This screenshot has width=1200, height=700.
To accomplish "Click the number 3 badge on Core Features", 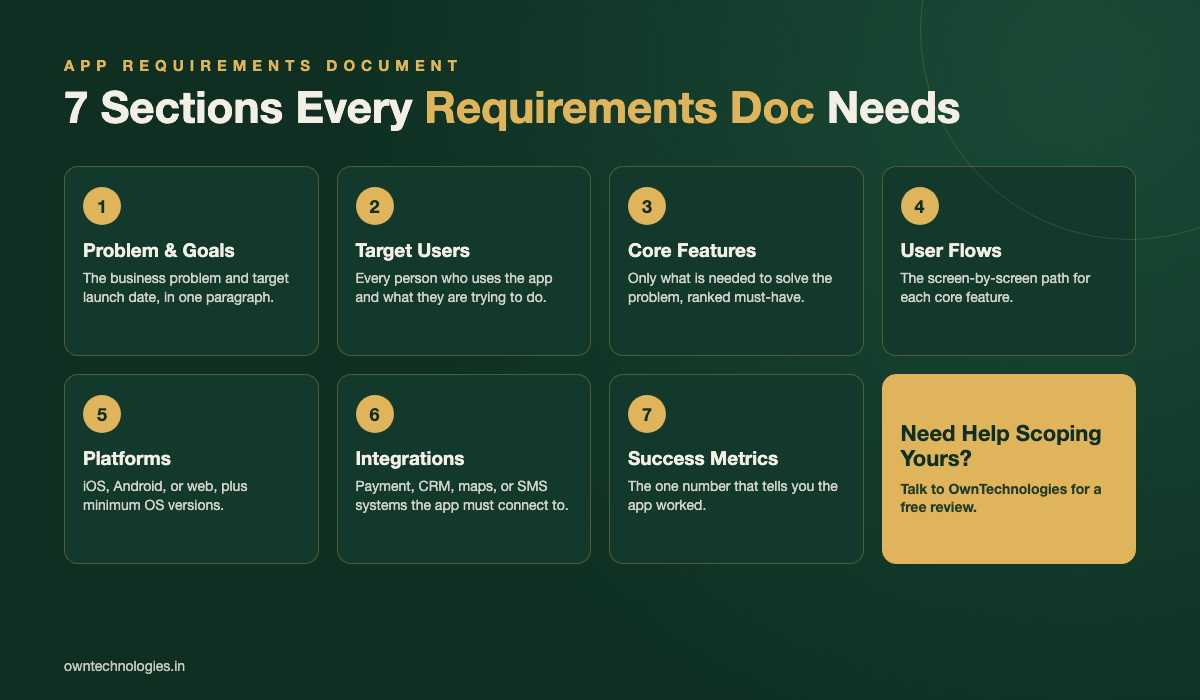I will click(x=647, y=206).
